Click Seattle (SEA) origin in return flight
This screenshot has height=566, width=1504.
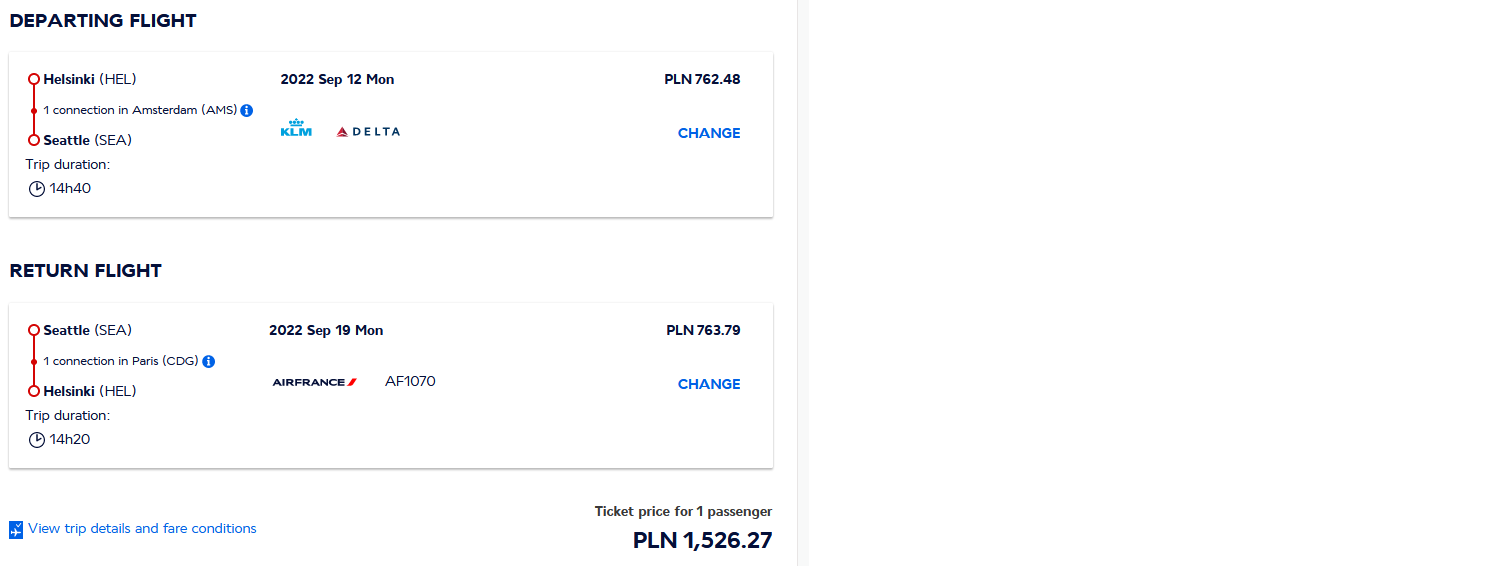click(x=88, y=330)
